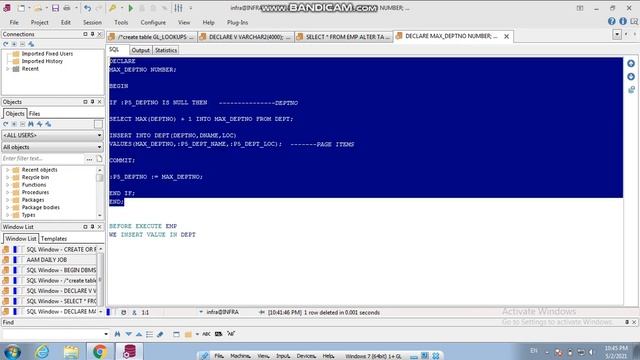
Task: Select the Imported History folder
Action: click(x=42, y=61)
